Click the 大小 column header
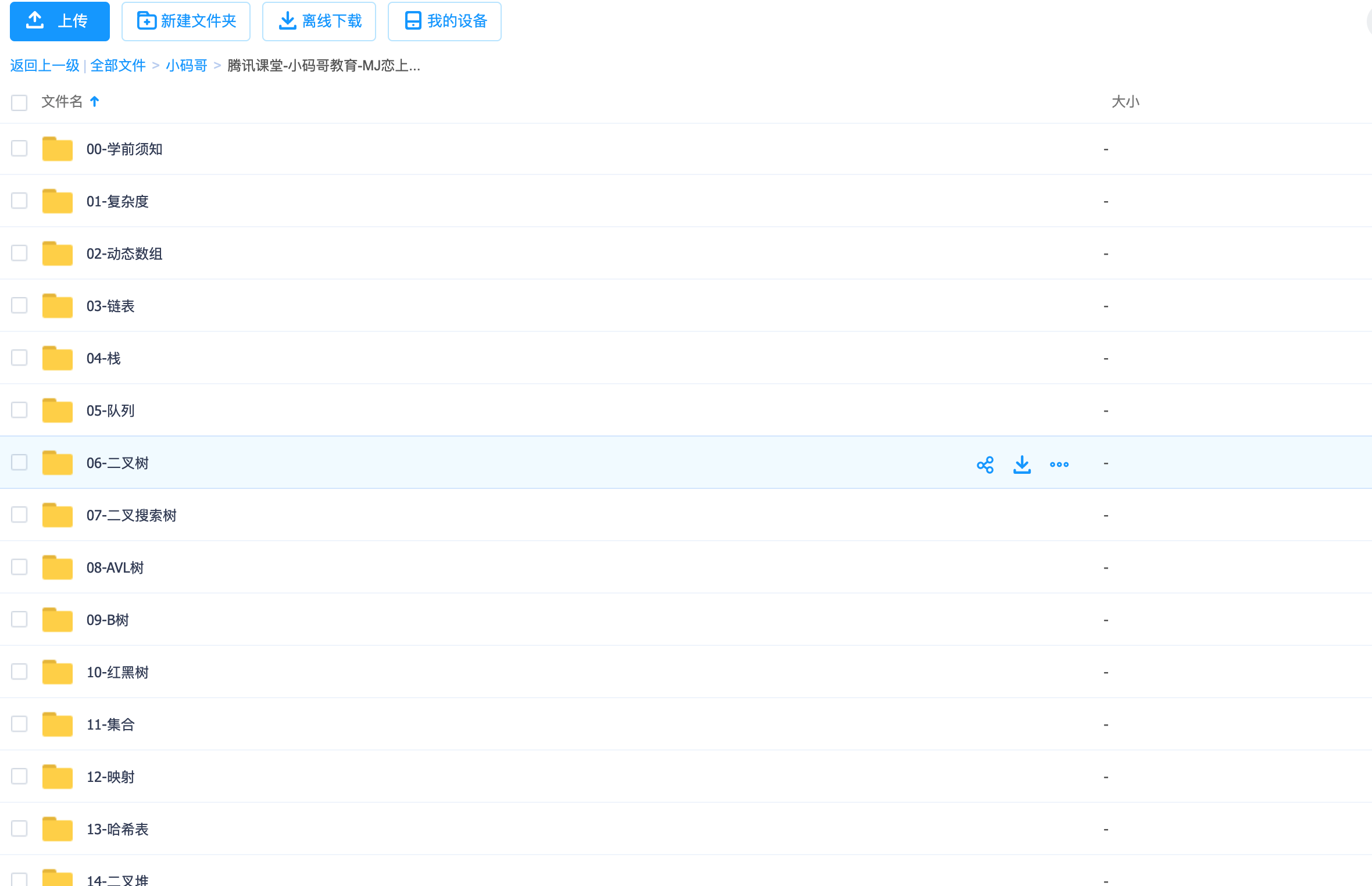This screenshot has height=886, width=1372. pyautogui.click(x=1125, y=102)
